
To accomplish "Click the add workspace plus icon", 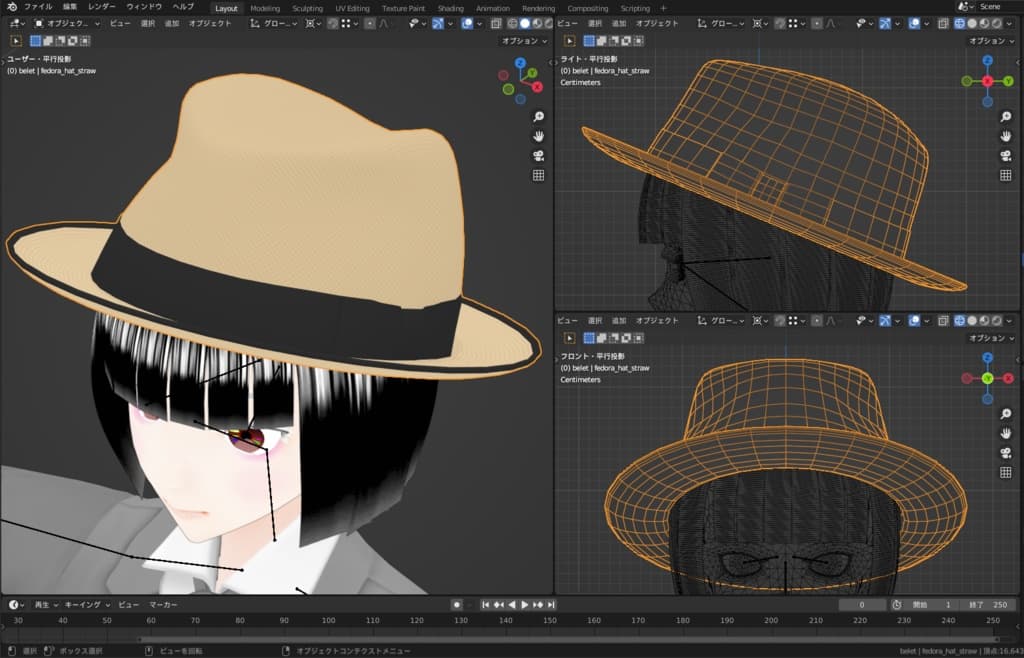I will click(663, 8).
